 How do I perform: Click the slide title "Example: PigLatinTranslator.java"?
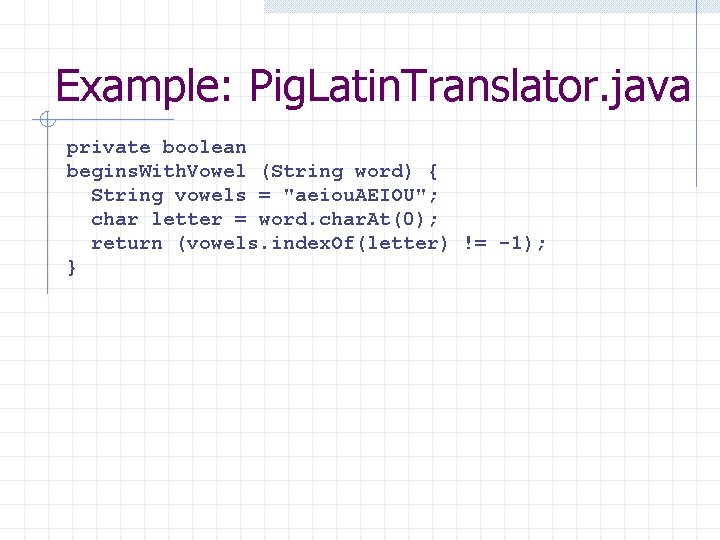pyautogui.click(x=373, y=87)
